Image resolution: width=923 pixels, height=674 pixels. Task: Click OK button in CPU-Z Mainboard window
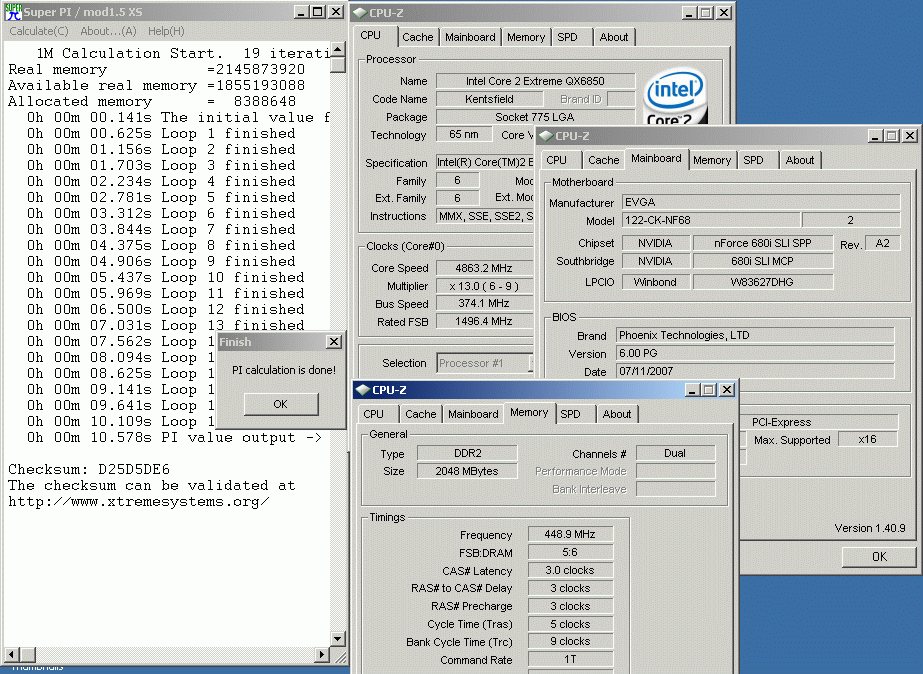pos(879,557)
